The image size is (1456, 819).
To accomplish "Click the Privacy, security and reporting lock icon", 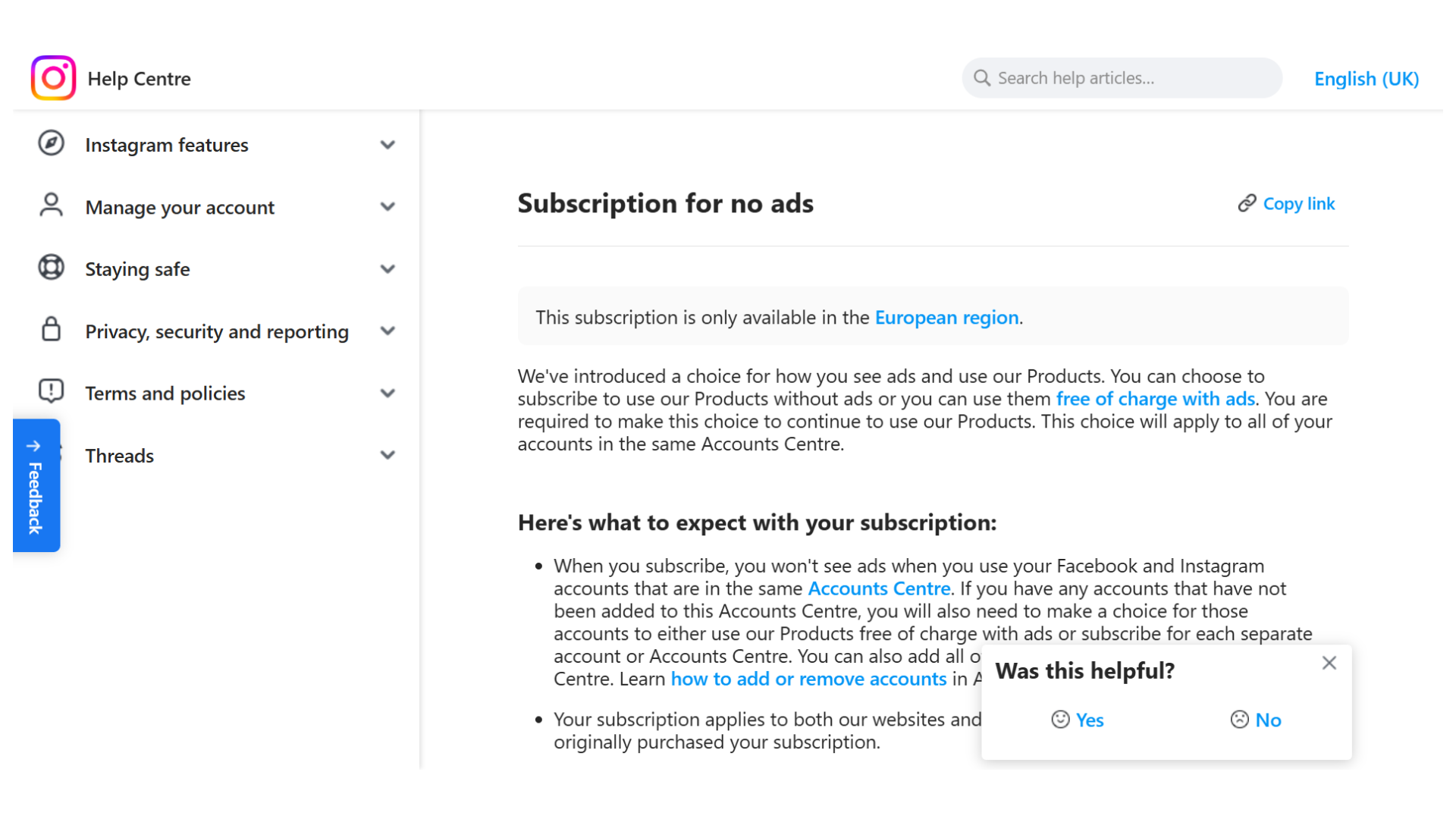I will pos(51,331).
